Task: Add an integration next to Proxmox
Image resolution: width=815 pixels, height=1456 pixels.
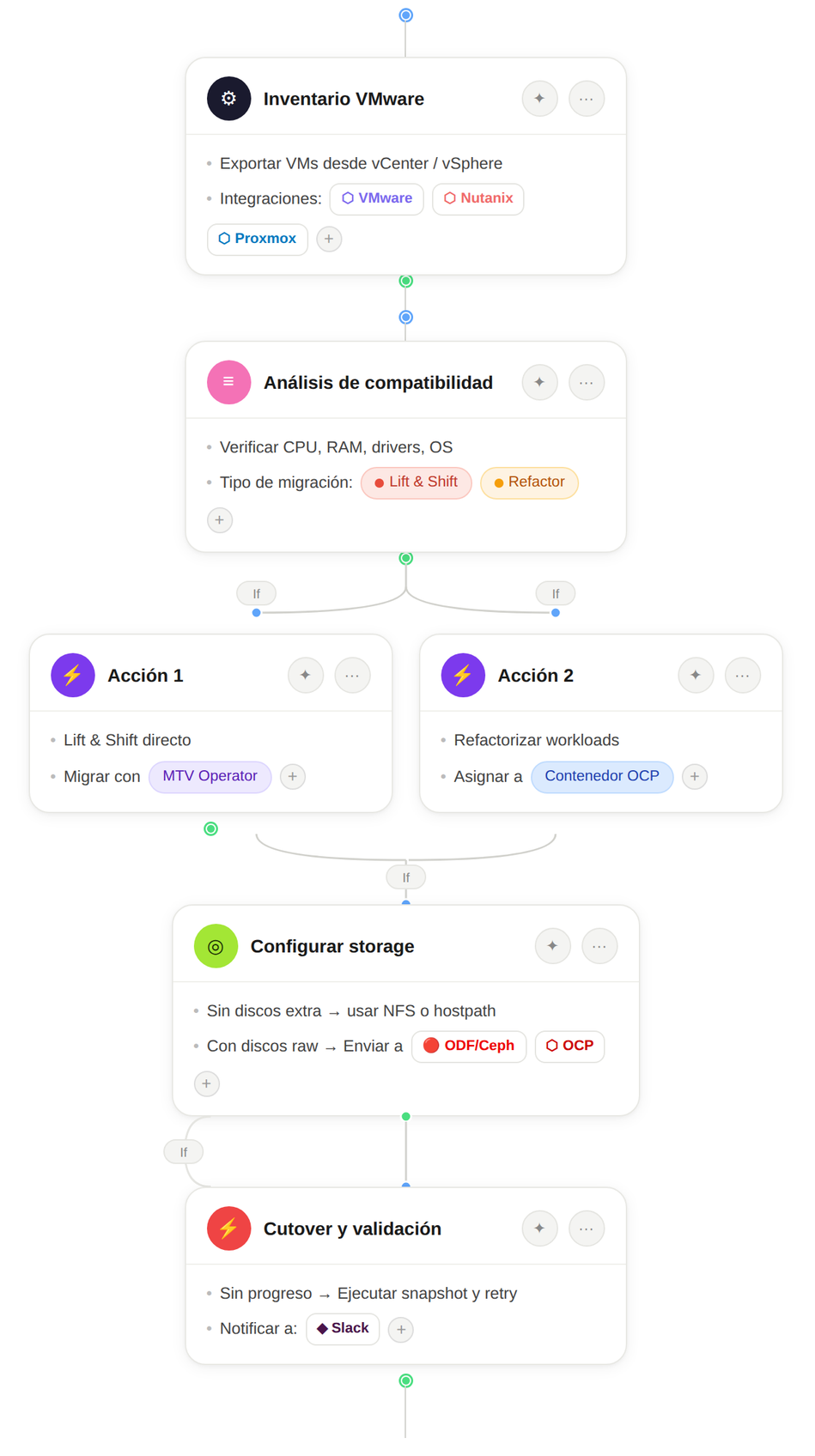Action: 329,239
